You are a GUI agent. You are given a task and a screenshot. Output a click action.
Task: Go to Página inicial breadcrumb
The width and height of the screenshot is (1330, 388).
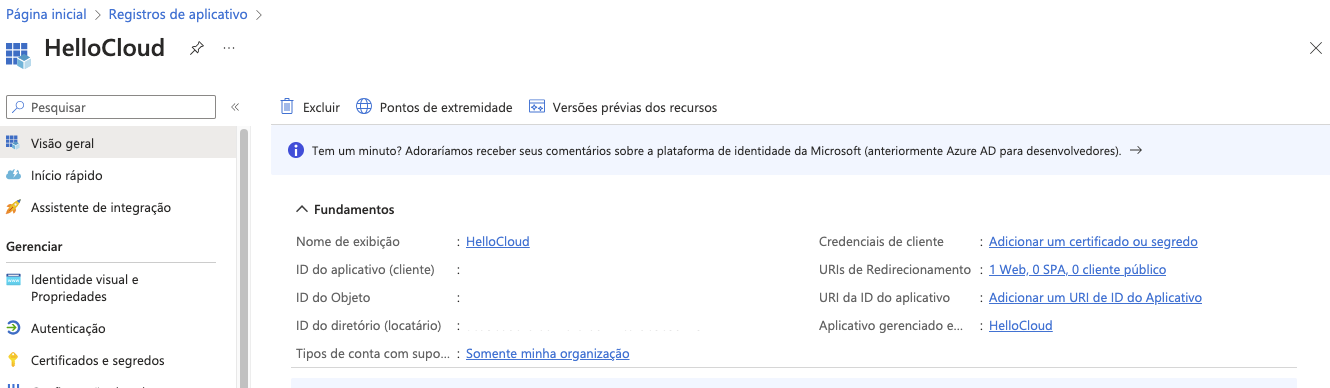46,15
